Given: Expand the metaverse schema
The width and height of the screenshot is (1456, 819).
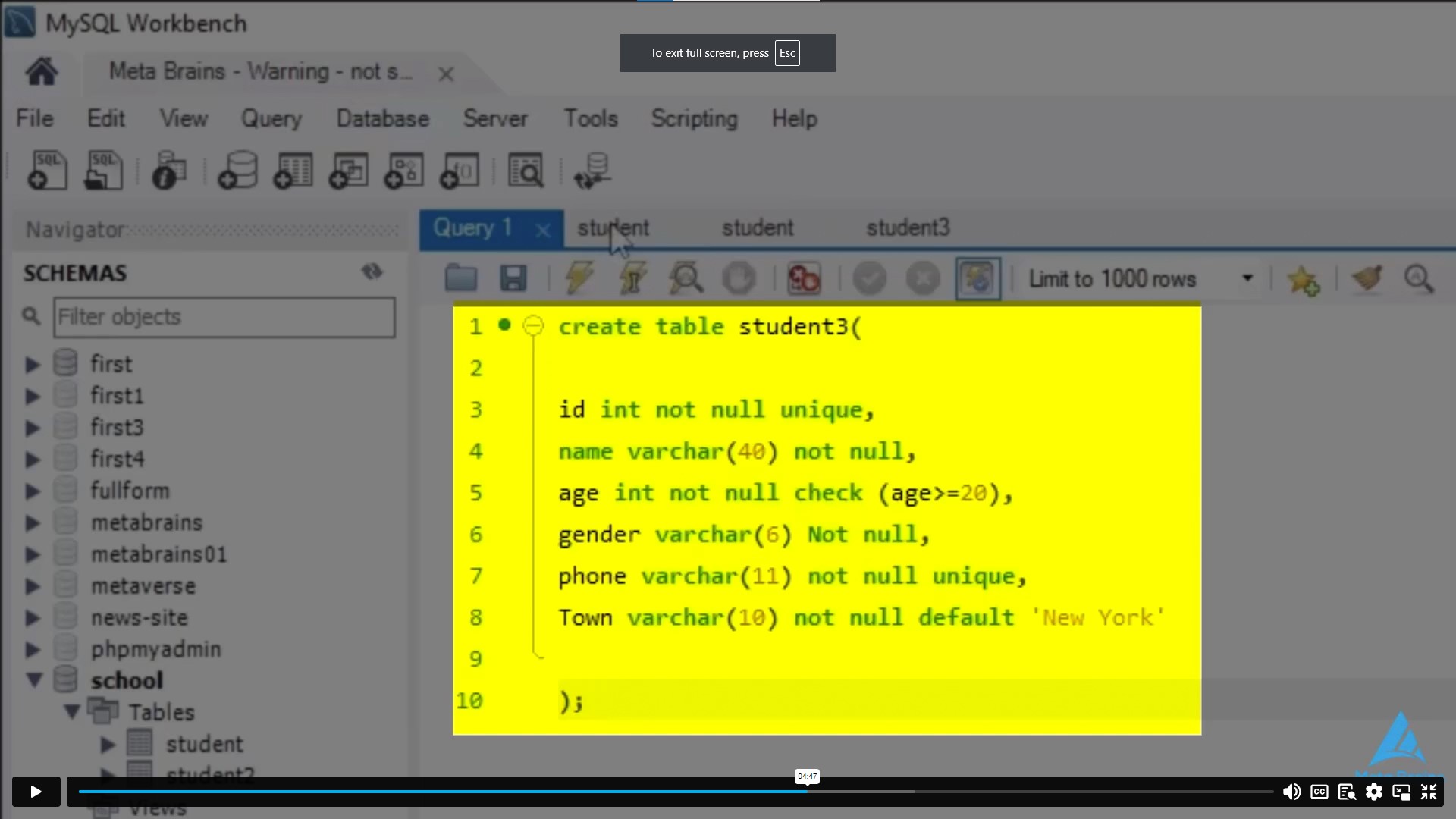Looking at the screenshot, I should [x=32, y=587].
